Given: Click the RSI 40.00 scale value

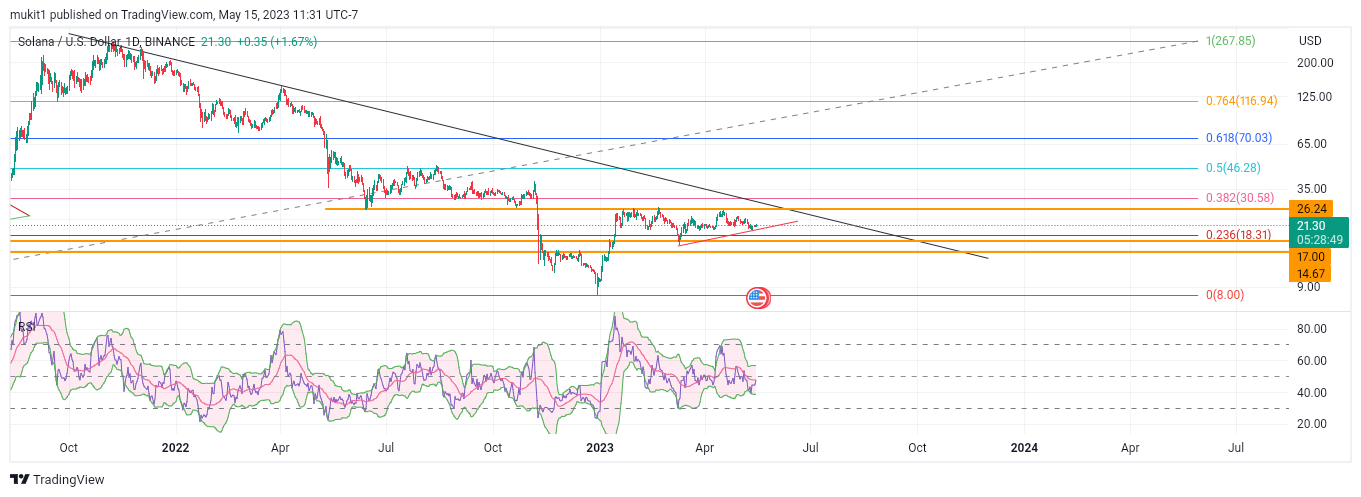Looking at the screenshot, I should (x=1312, y=392).
